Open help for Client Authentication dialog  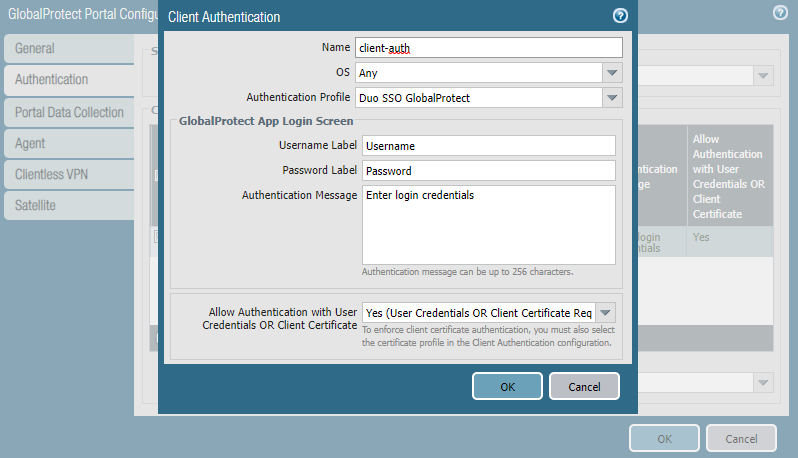620,16
